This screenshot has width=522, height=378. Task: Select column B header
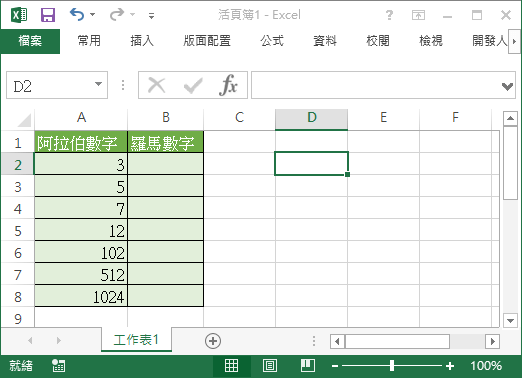point(166,118)
